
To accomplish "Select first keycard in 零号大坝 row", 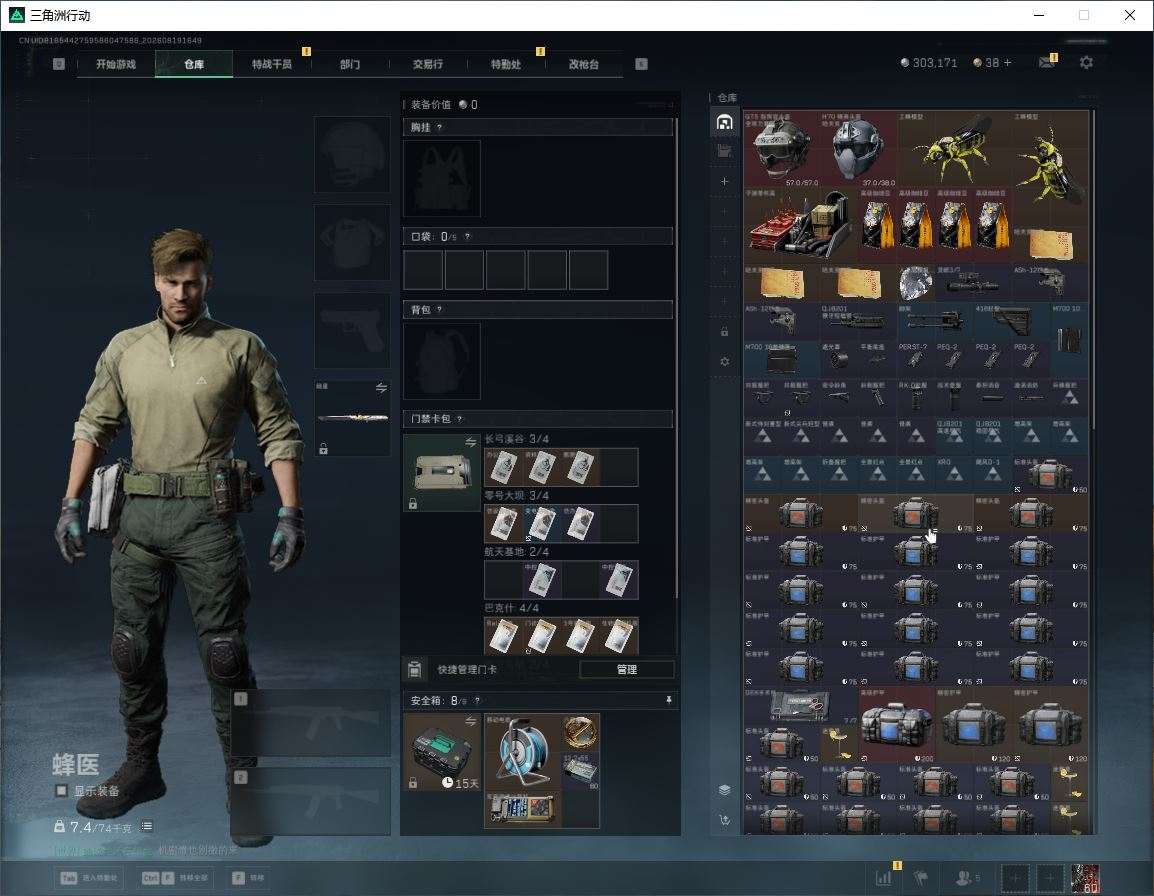I will point(503,523).
